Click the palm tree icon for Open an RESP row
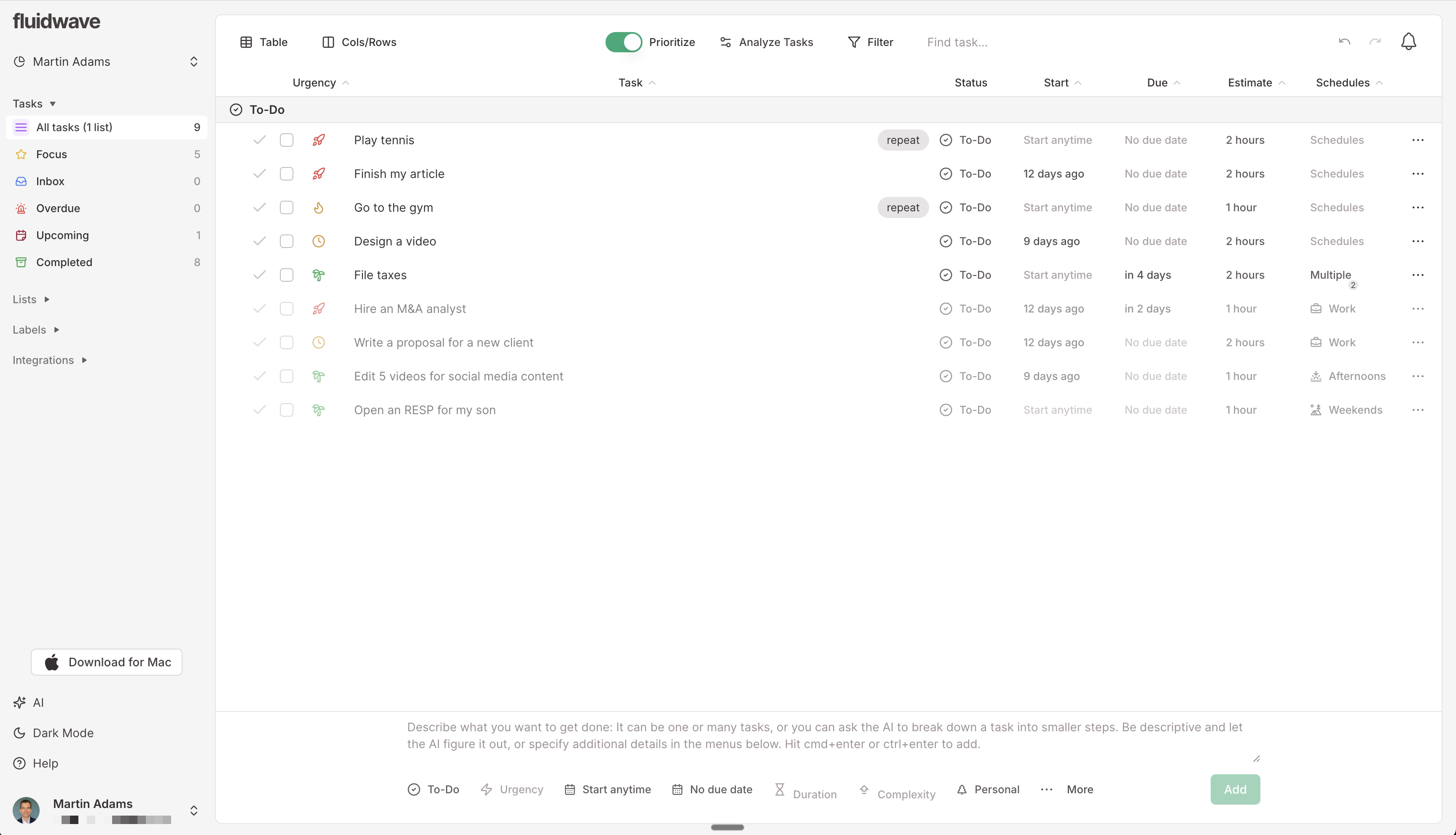This screenshot has height=835, width=1456. coord(319,411)
